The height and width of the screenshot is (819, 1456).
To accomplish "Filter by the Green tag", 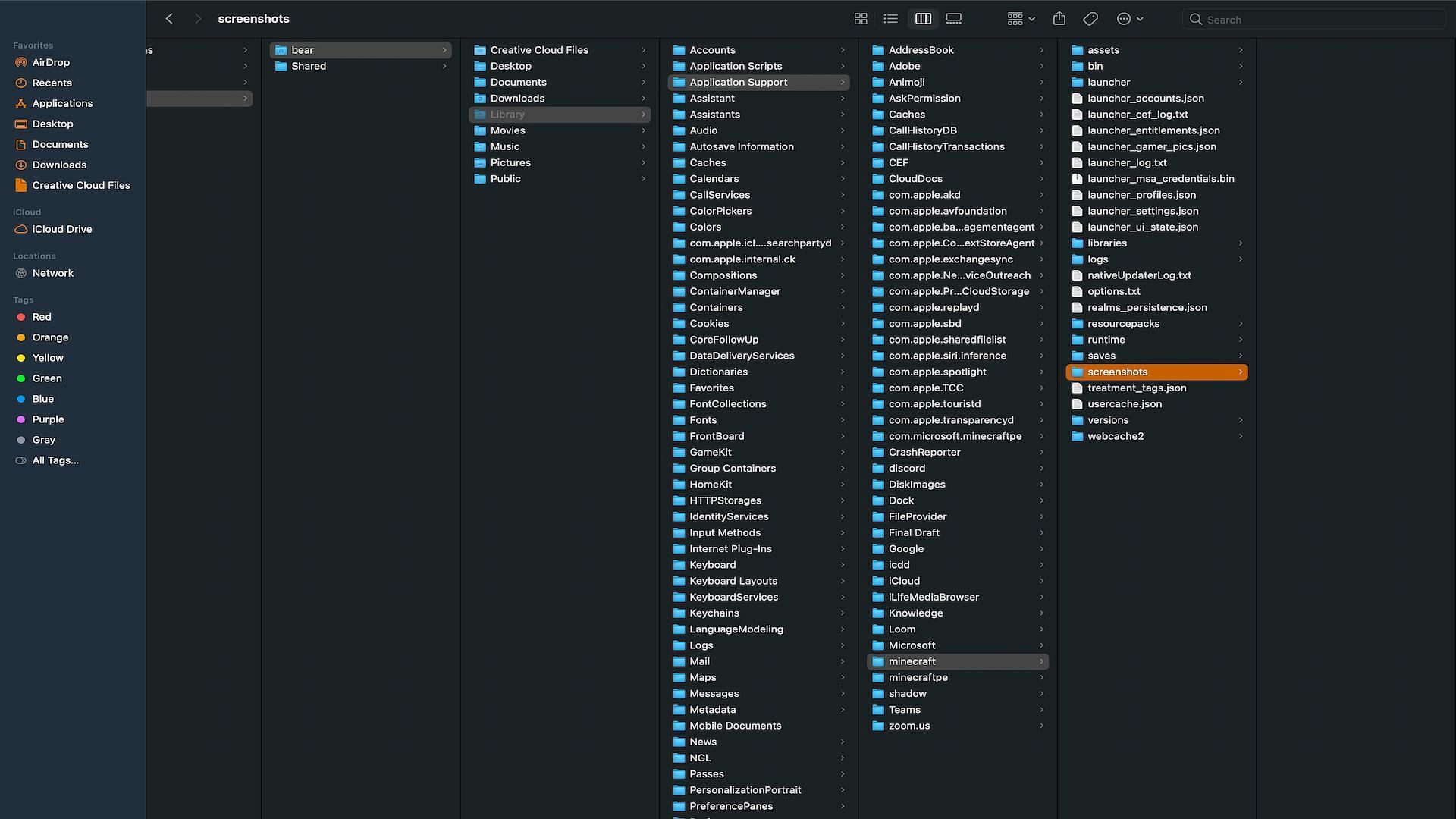I will coord(47,378).
